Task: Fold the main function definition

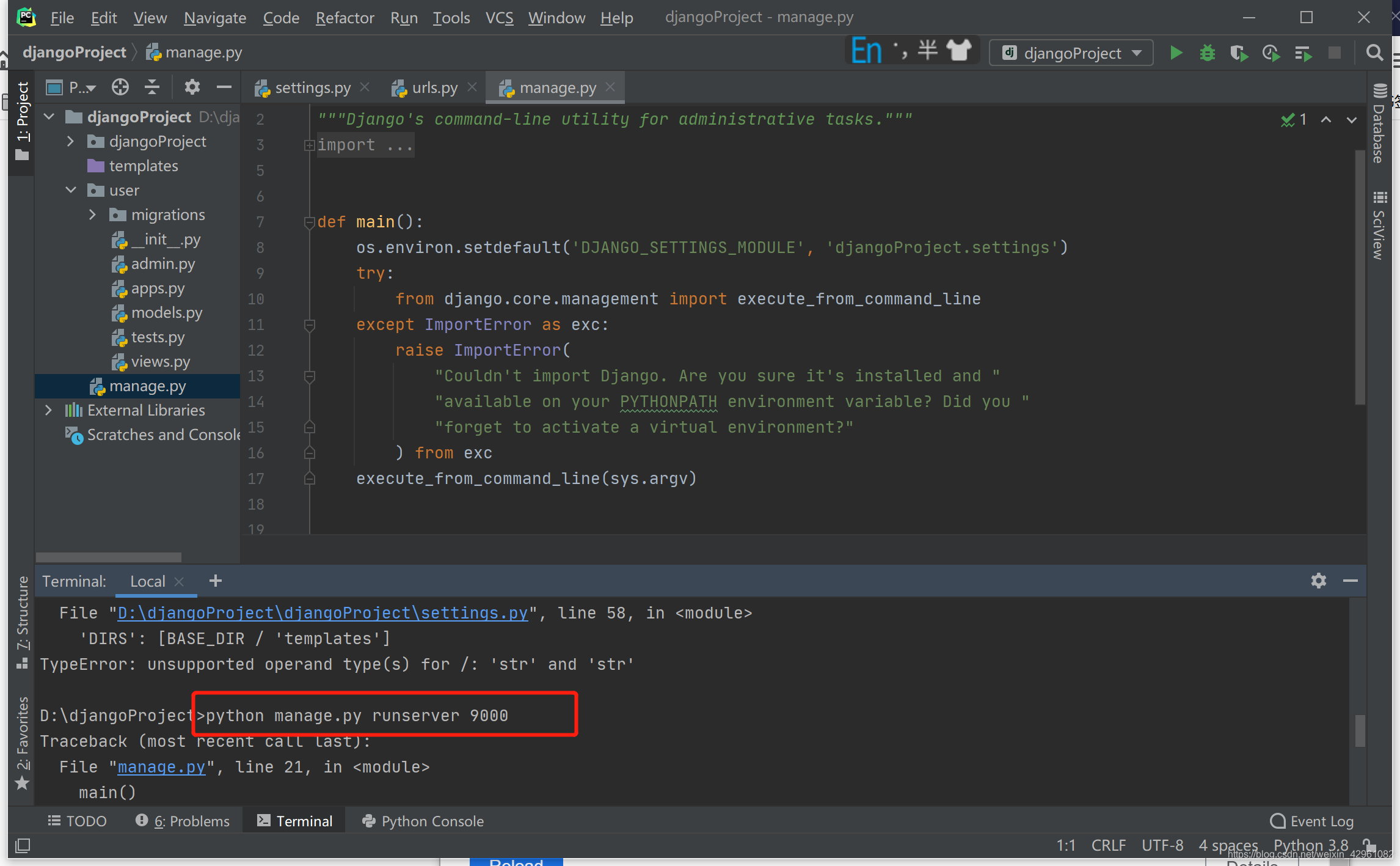Action: [x=309, y=222]
